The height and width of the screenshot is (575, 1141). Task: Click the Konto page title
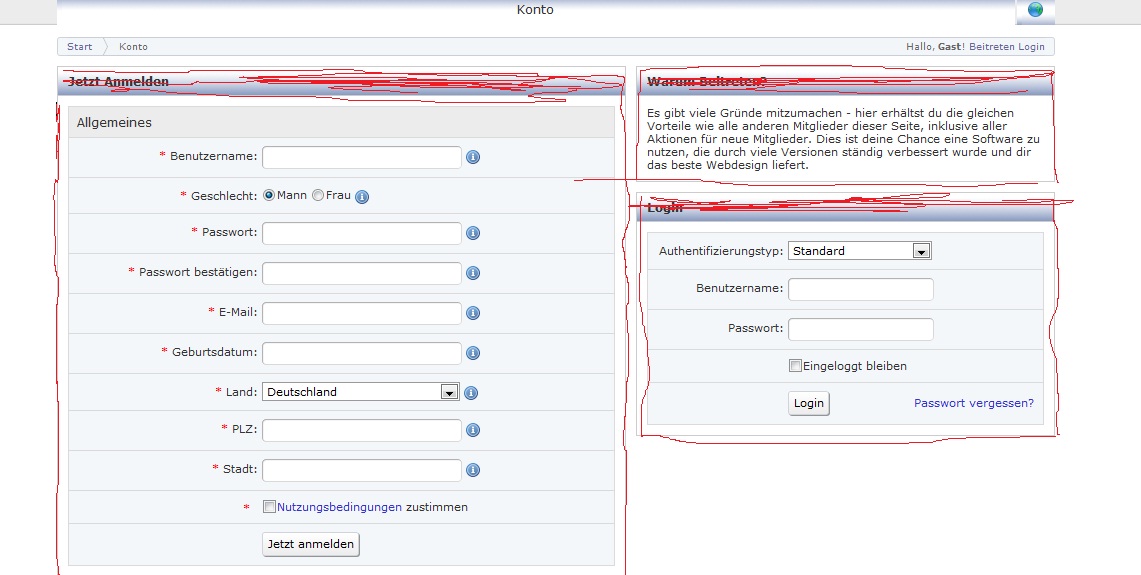(x=535, y=9)
